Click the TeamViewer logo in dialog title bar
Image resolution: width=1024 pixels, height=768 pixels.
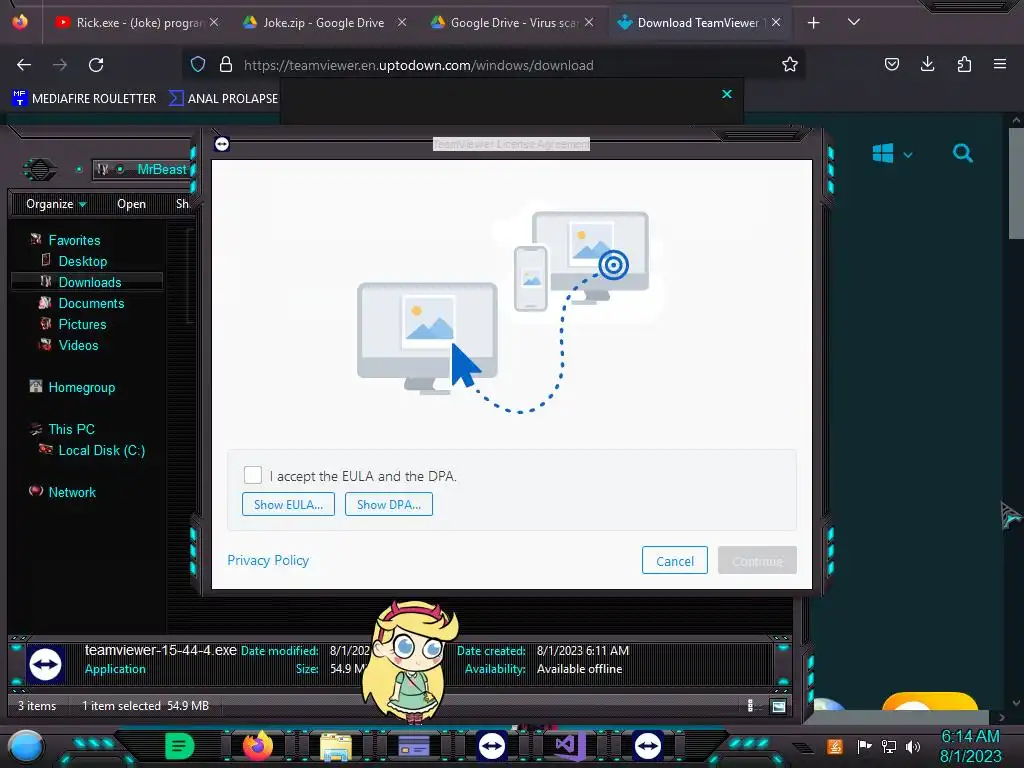click(x=222, y=144)
